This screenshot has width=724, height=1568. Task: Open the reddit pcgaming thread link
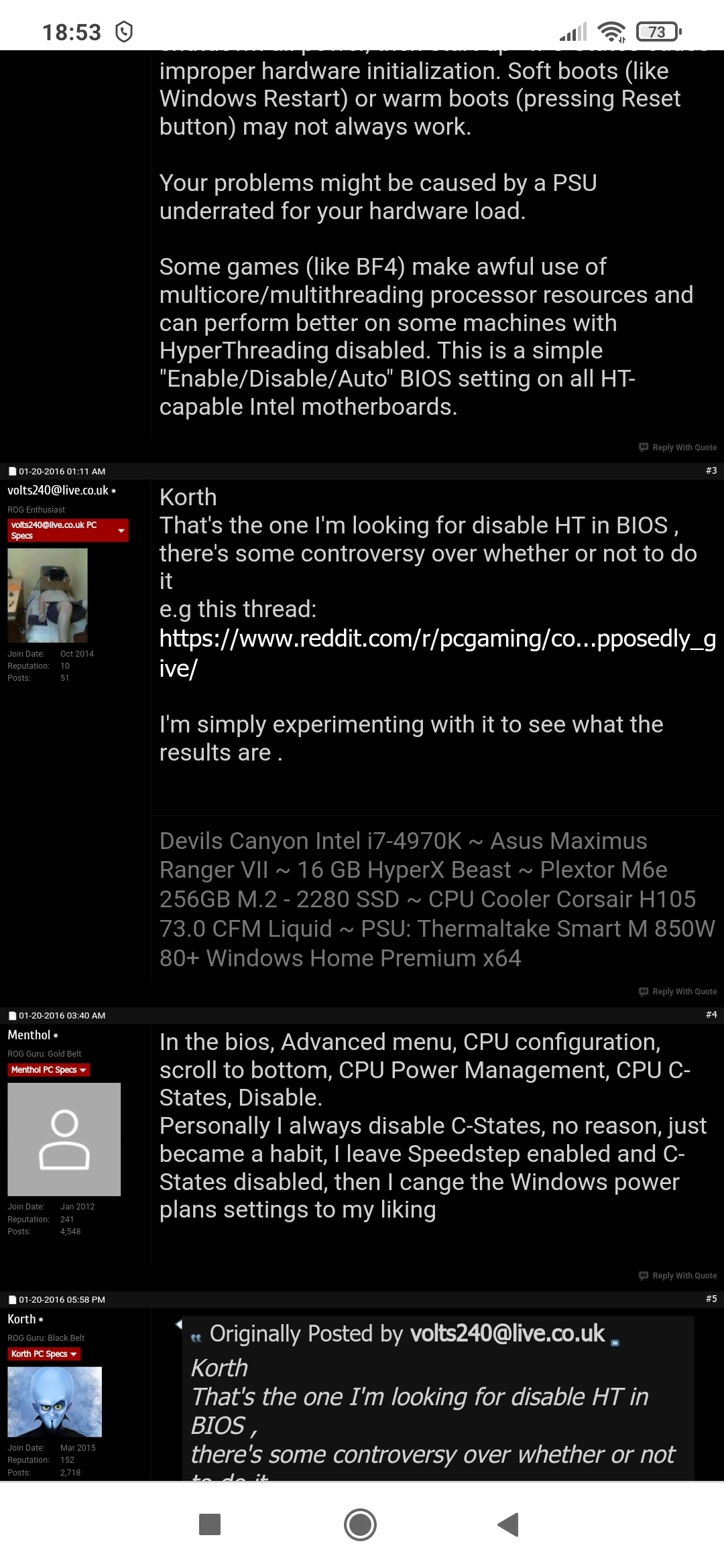437,653
